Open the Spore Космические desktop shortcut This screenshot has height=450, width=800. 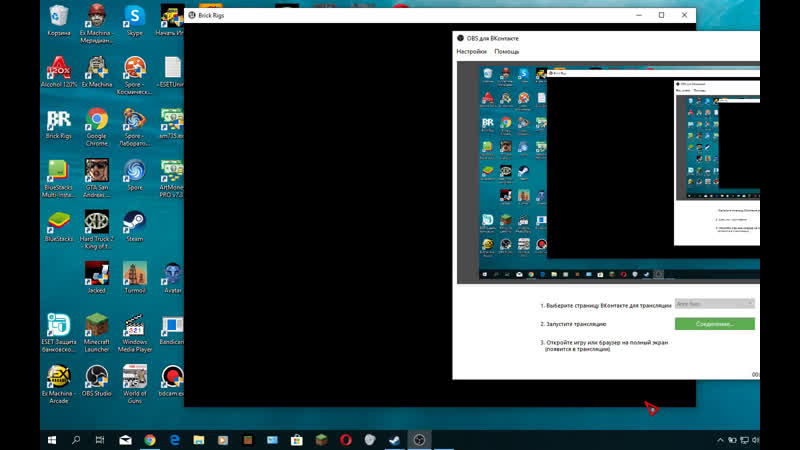(x=135, y=75)
